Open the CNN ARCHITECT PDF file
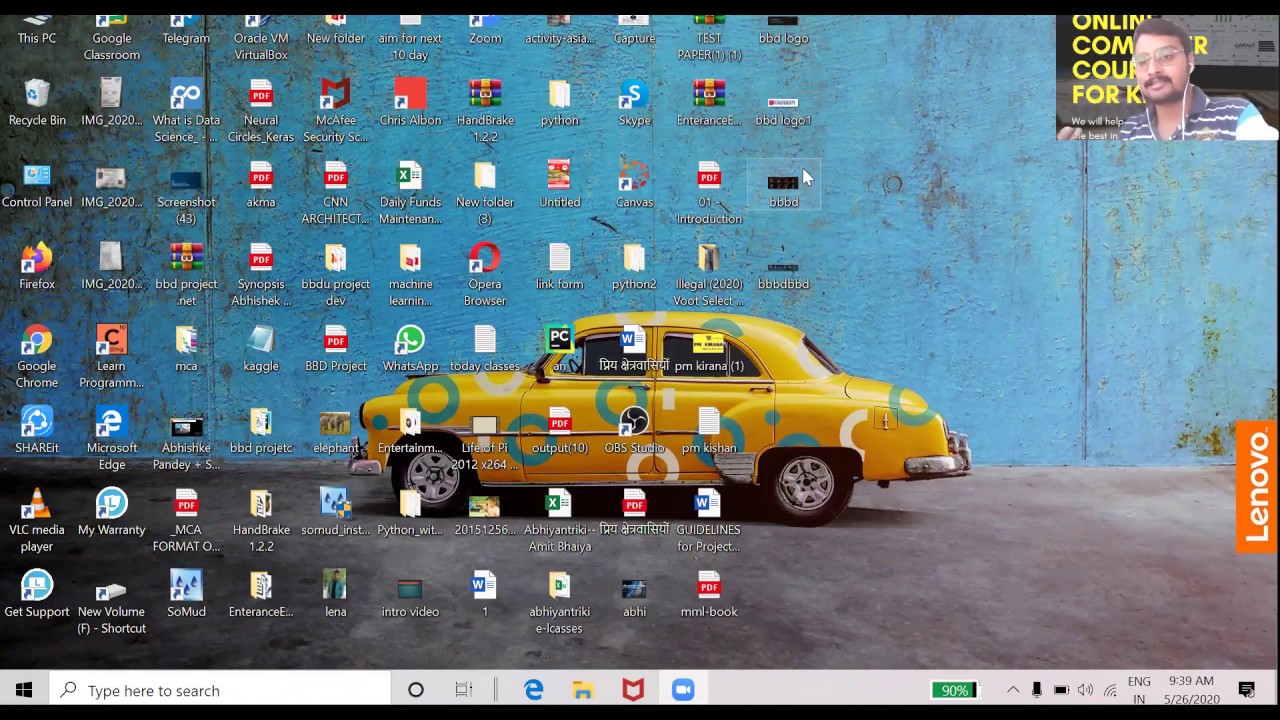This screenshot has height=720, width=1280. pyautogui.click(x=336, y=193)
